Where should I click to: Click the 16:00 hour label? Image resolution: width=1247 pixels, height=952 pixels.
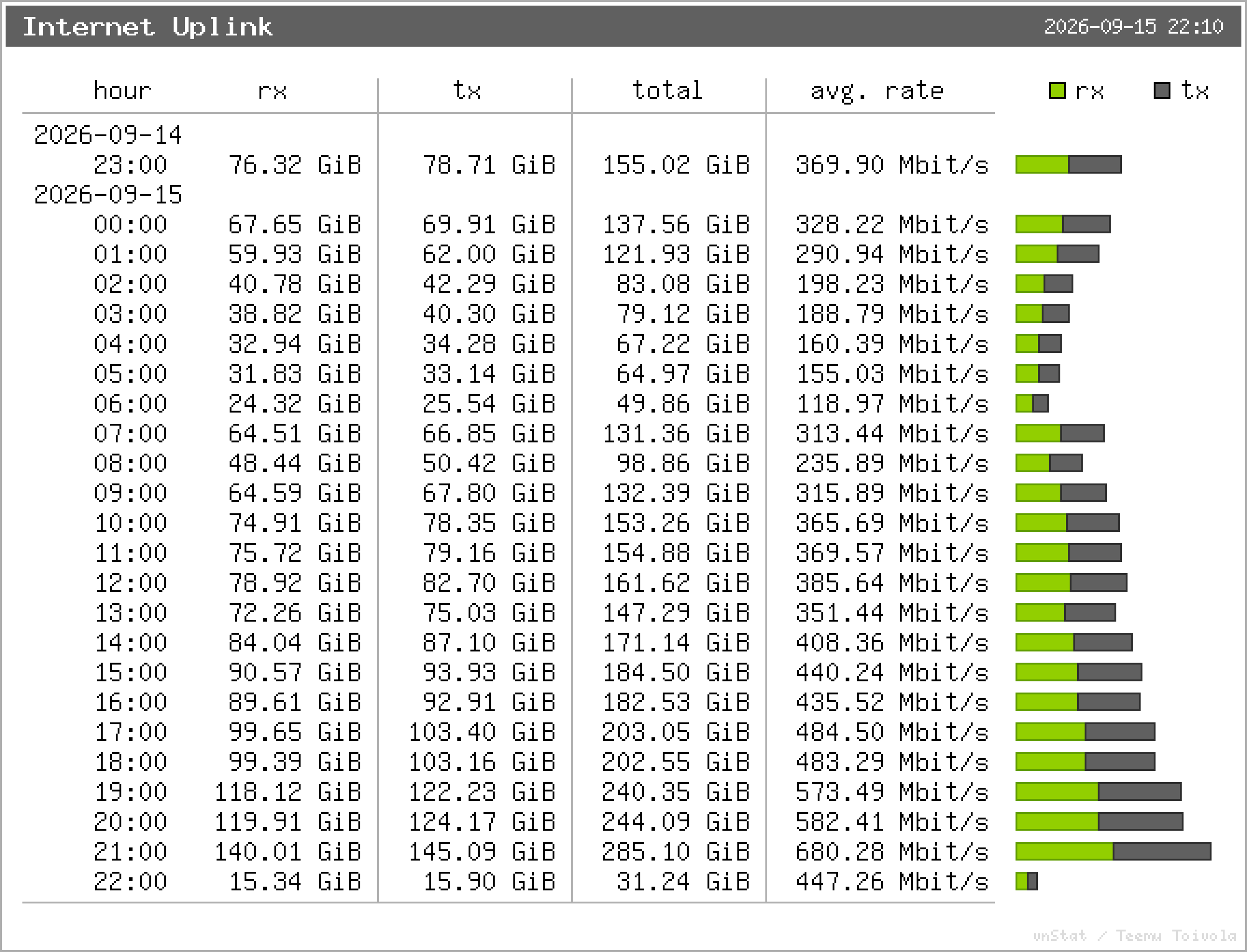coord(131,703)
